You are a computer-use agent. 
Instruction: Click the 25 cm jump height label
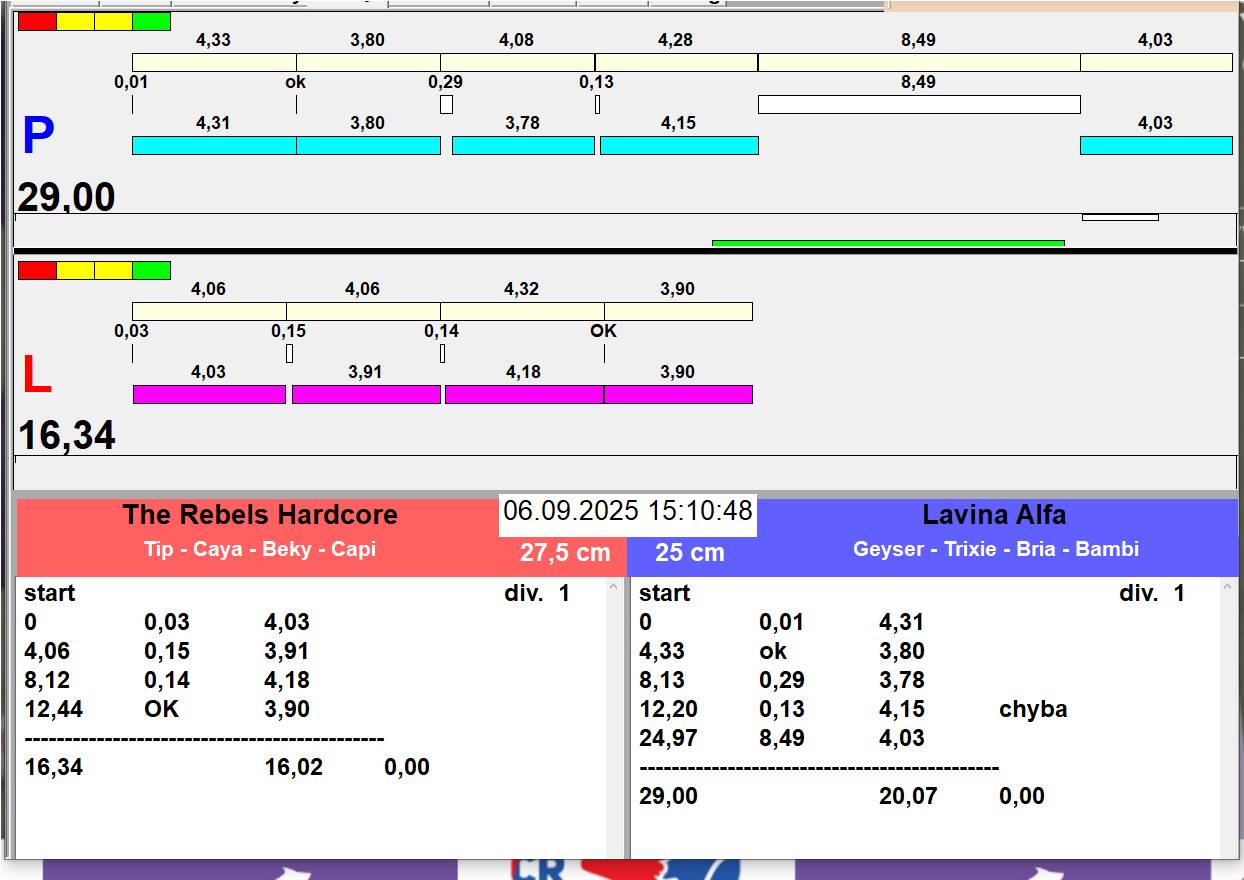[x=690, y=553]
